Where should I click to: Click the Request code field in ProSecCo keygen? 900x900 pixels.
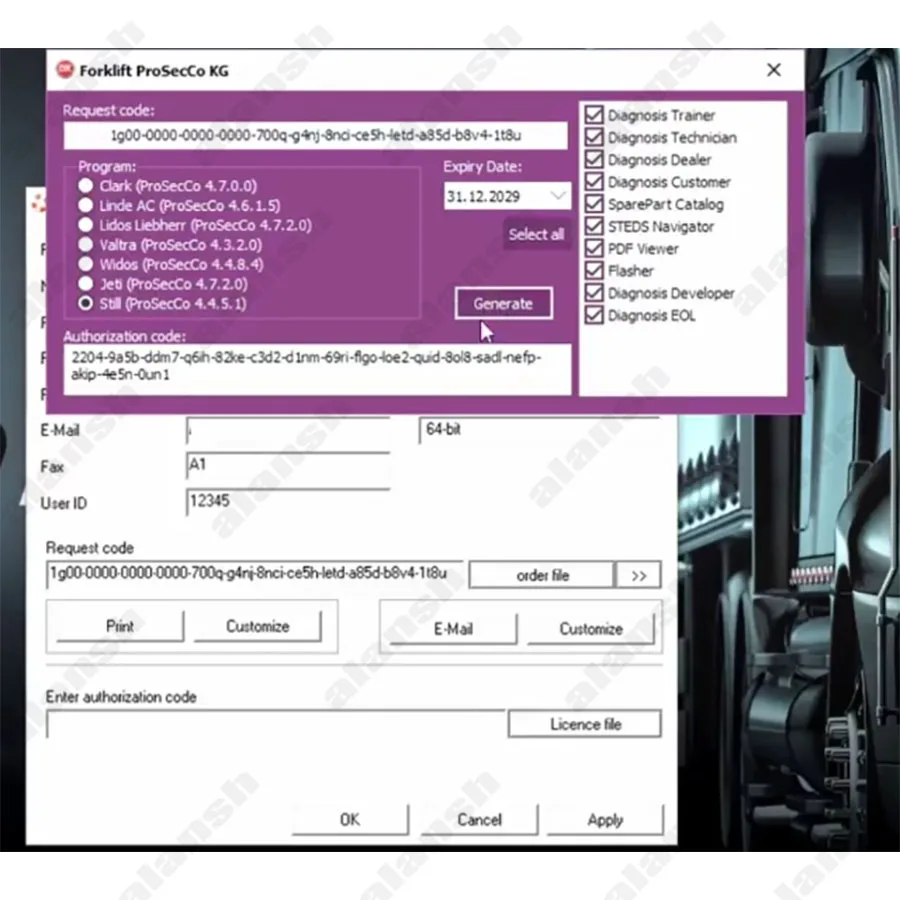(x=316, y=135)
